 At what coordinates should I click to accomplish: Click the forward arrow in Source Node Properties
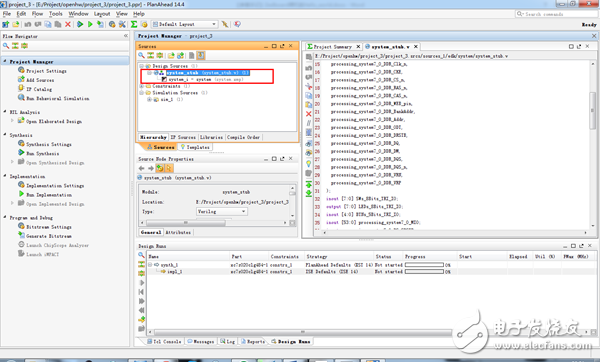coord(151,168)
